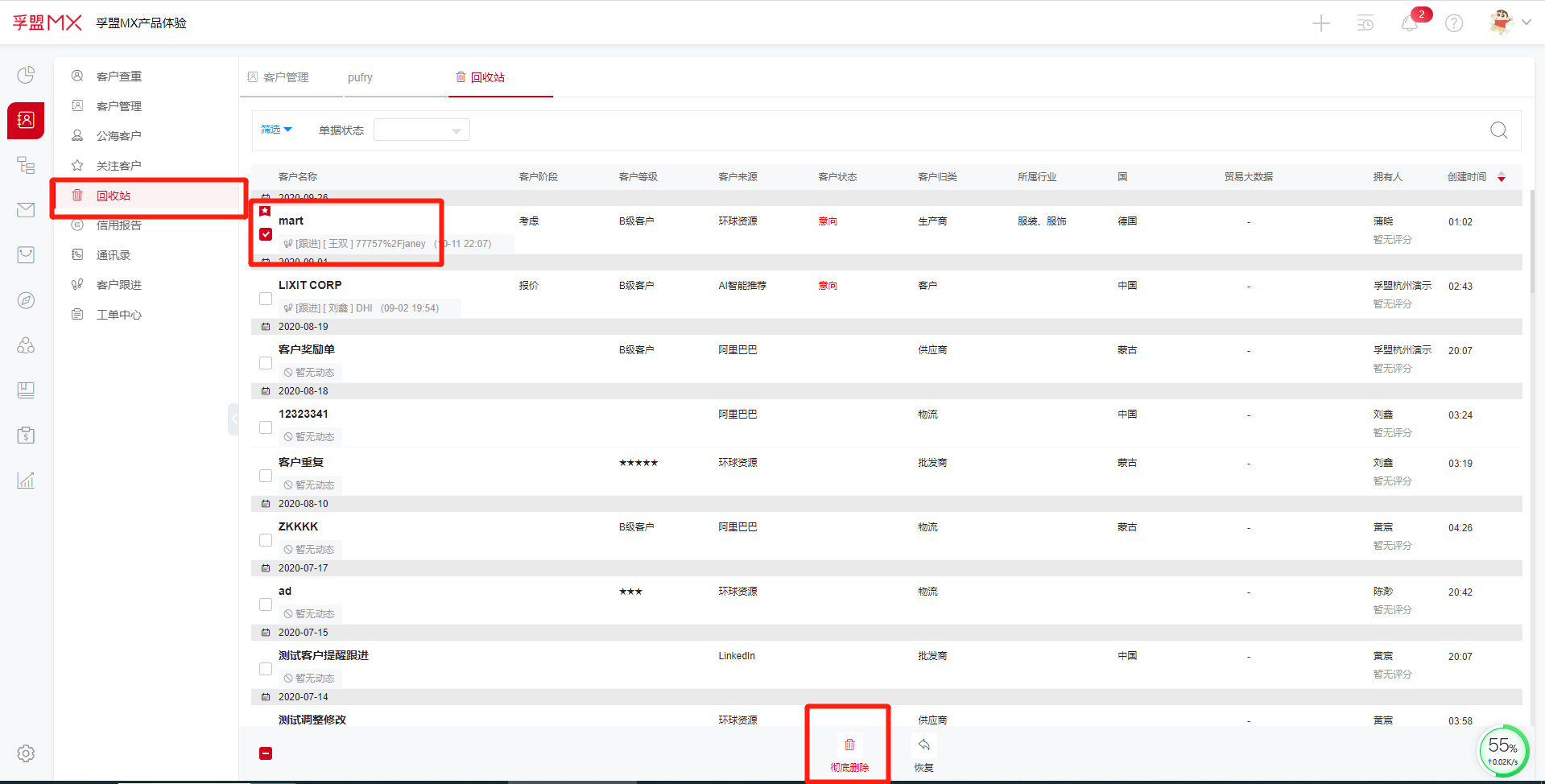This screenshot has height=784, width=1545.
Task: Click the vertical scrollbar of the list
Action: [1532, 241]
